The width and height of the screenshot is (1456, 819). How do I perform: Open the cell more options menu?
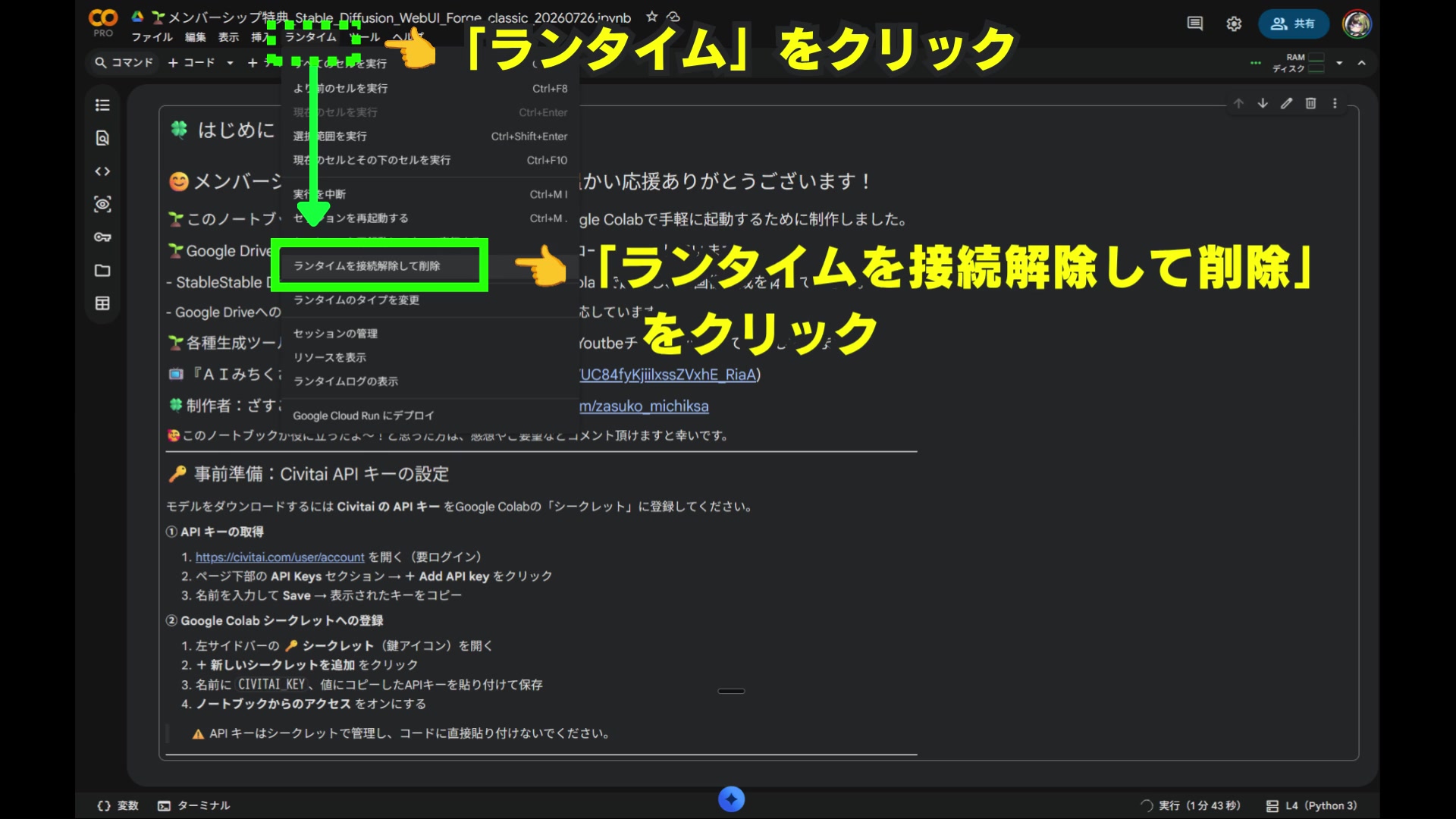pos(1335,103)
